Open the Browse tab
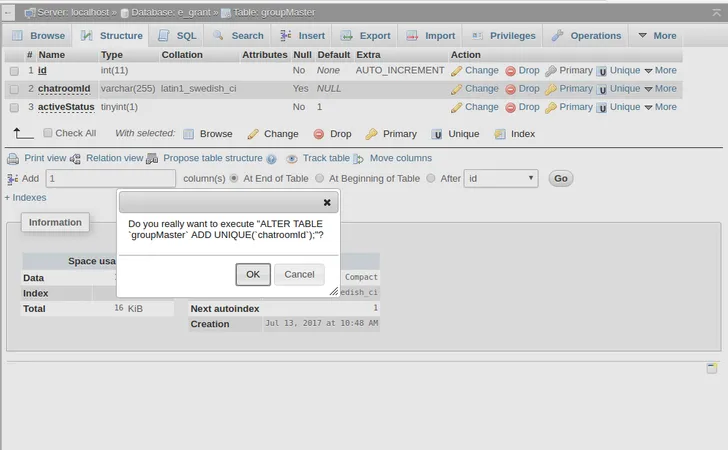Image resolution: width=728 pixels, height=450 pixels. click(x=38, y=36)
